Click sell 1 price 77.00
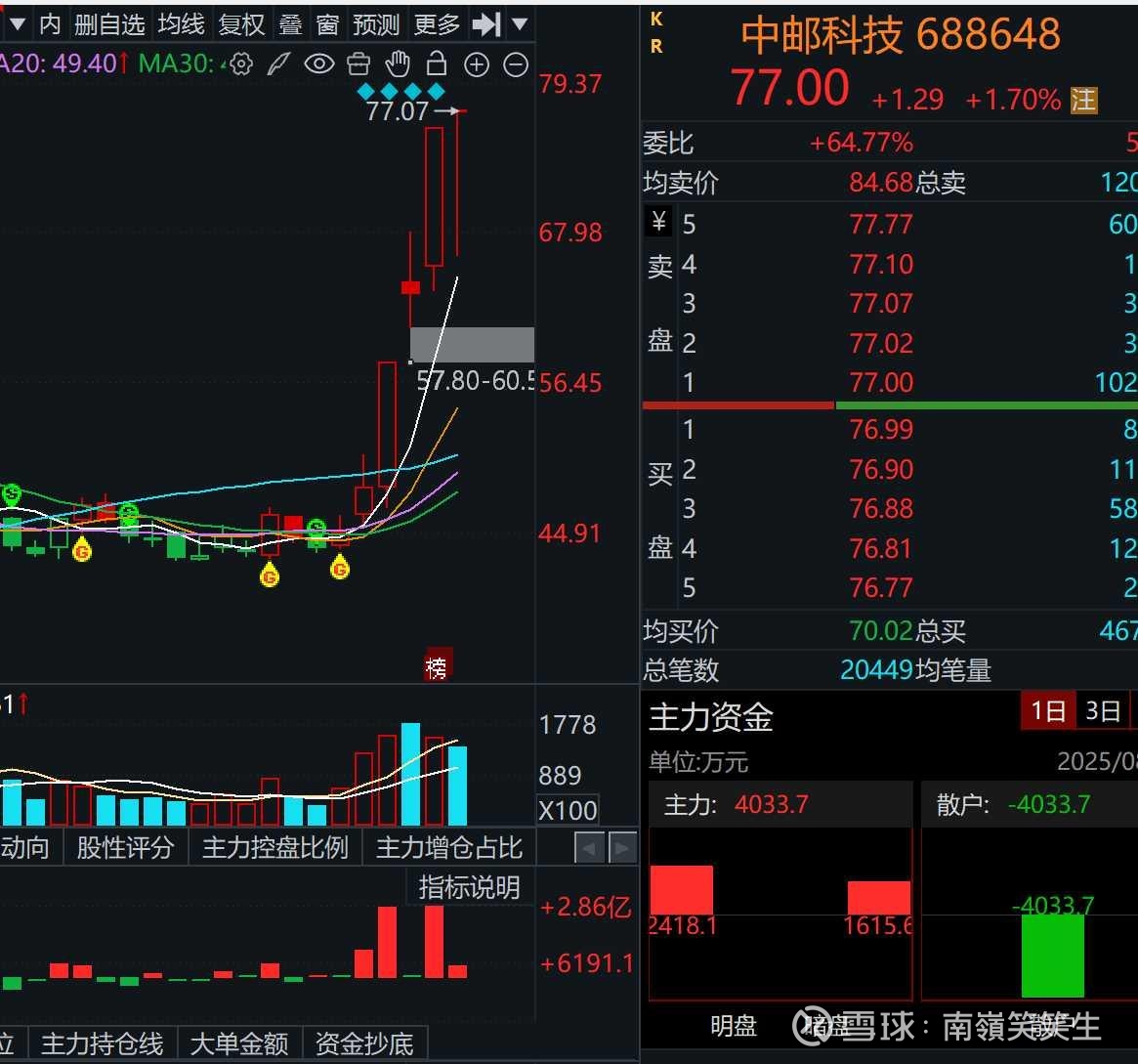 (881, 382)
